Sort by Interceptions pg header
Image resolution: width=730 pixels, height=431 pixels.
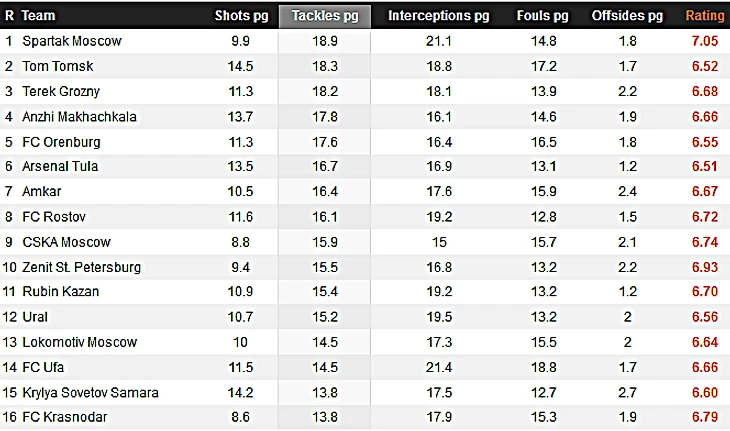click(x=439, y=16)
